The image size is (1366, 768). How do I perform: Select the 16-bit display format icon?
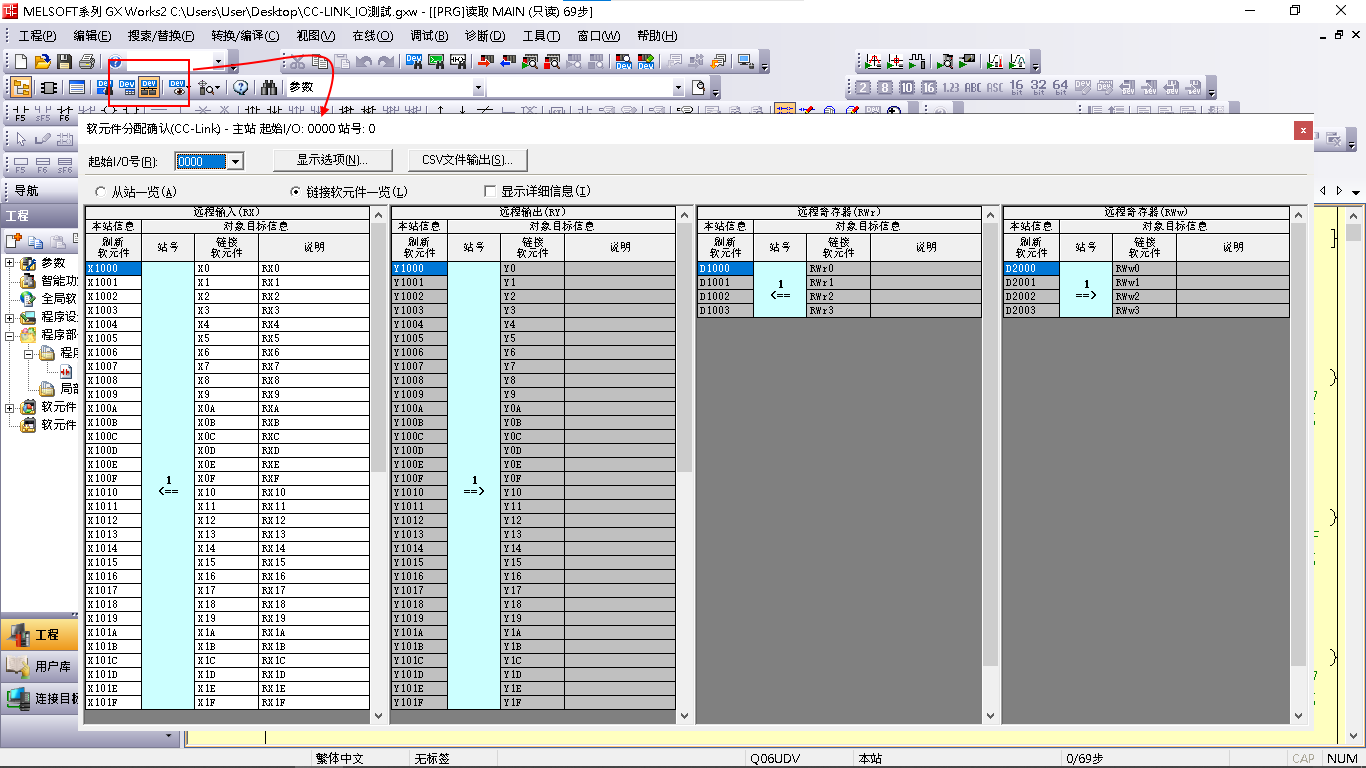point(1016,88)
